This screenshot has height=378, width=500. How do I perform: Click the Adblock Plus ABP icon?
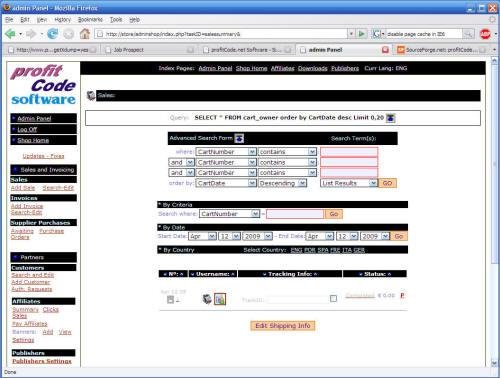click(x=485, y=34)
